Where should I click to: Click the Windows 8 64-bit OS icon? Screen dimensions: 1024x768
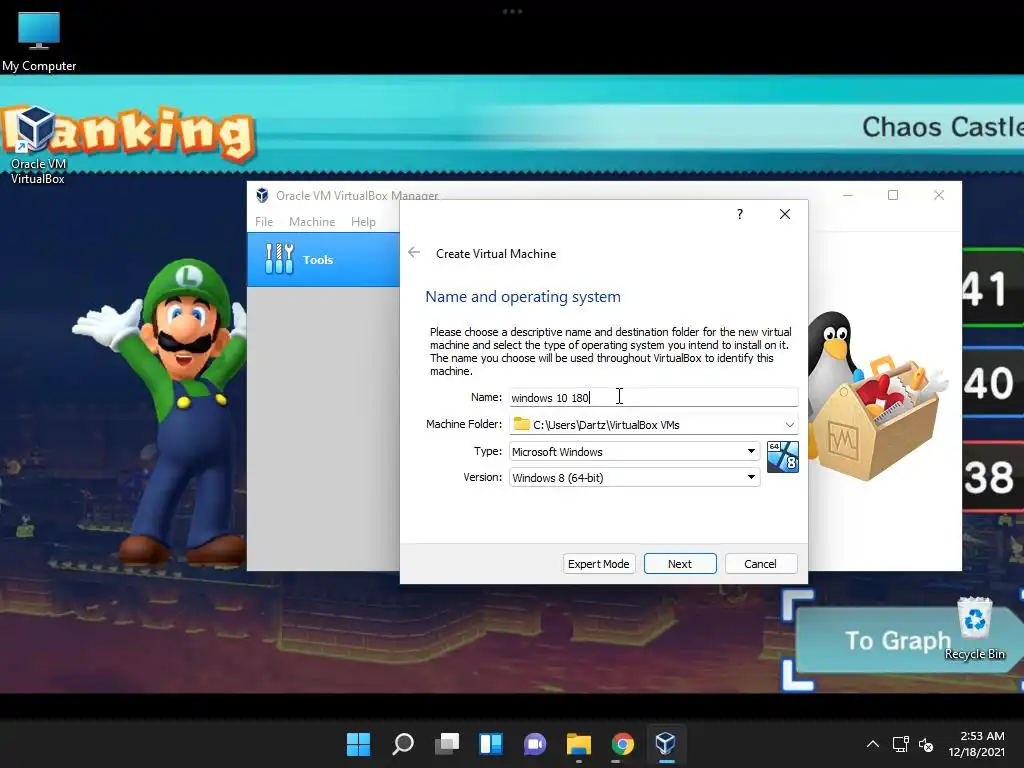pos(782,456)
